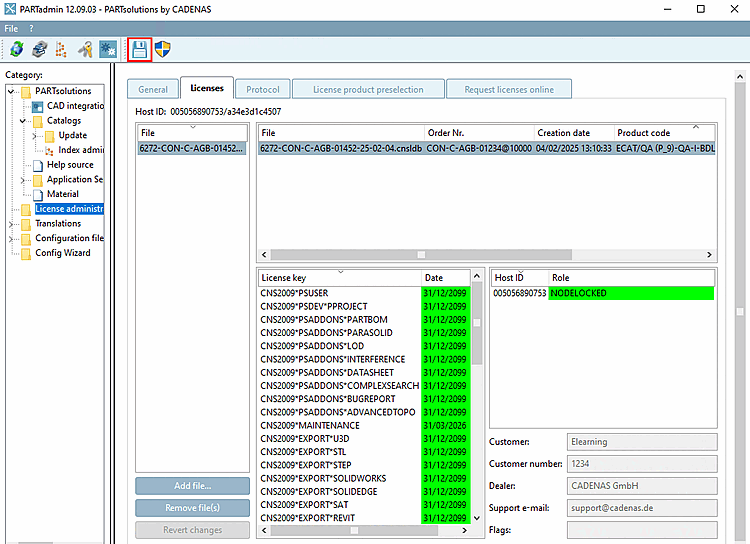
Task: Click the admin shield toolbar icon
Action: tap(161, 48)
